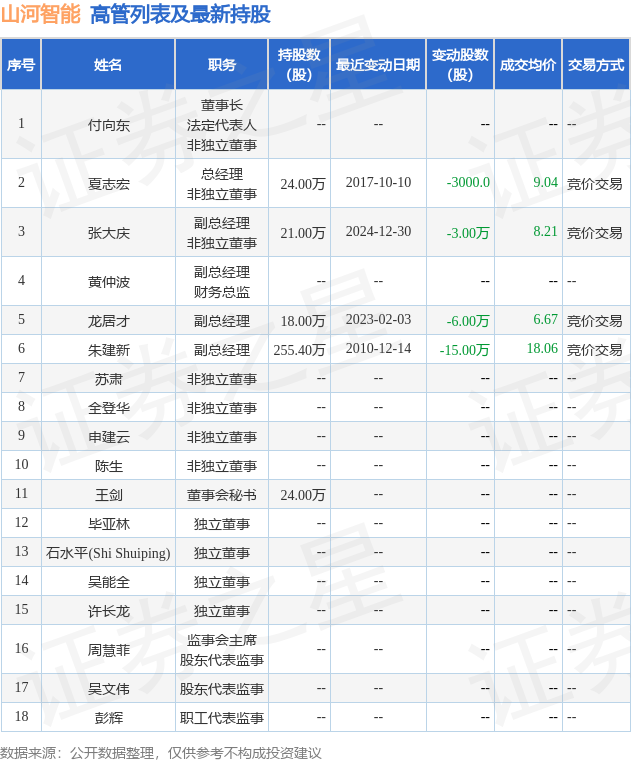Select the 职务 column header
The width and height of the screenshot is (631, 762).
click(221, 65)
